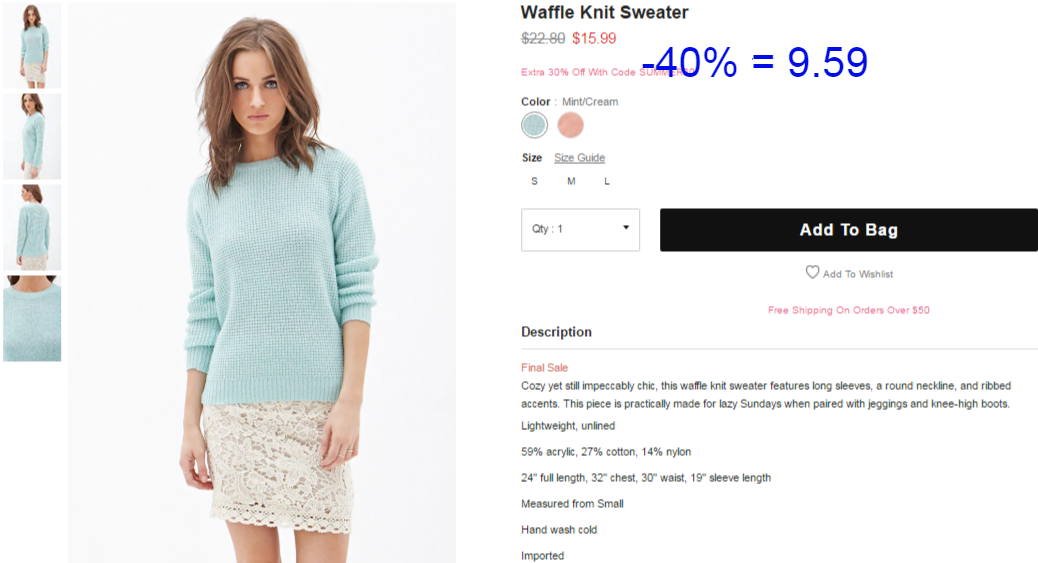Viewport: 1038px width, 563px height.
Task: Click the main product image
Action: tap(261, 283)
